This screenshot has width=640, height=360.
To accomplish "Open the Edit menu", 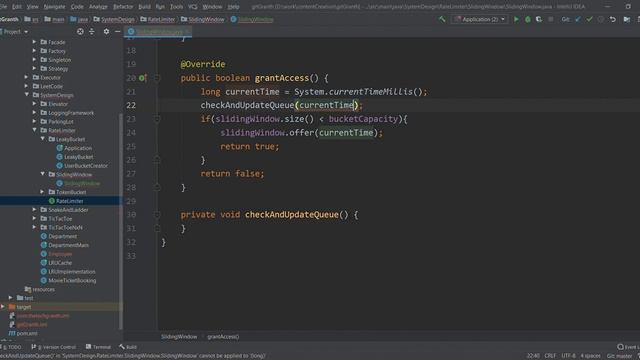I will [17, 7].
